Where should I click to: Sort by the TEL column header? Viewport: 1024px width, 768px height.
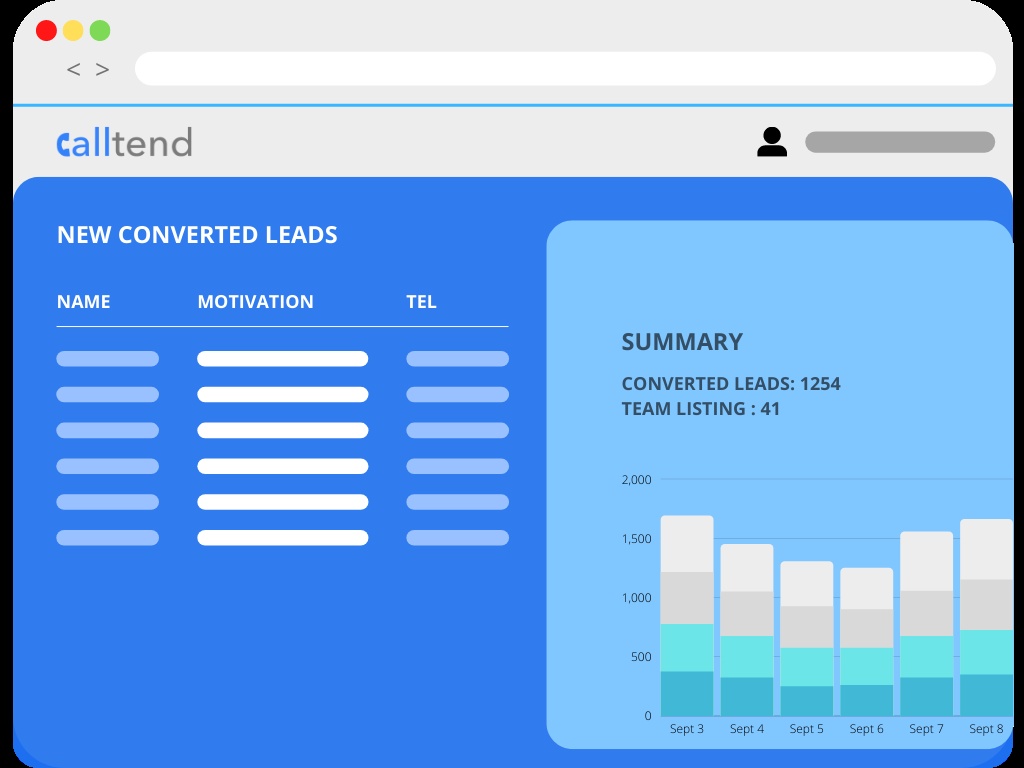point(421,302)
